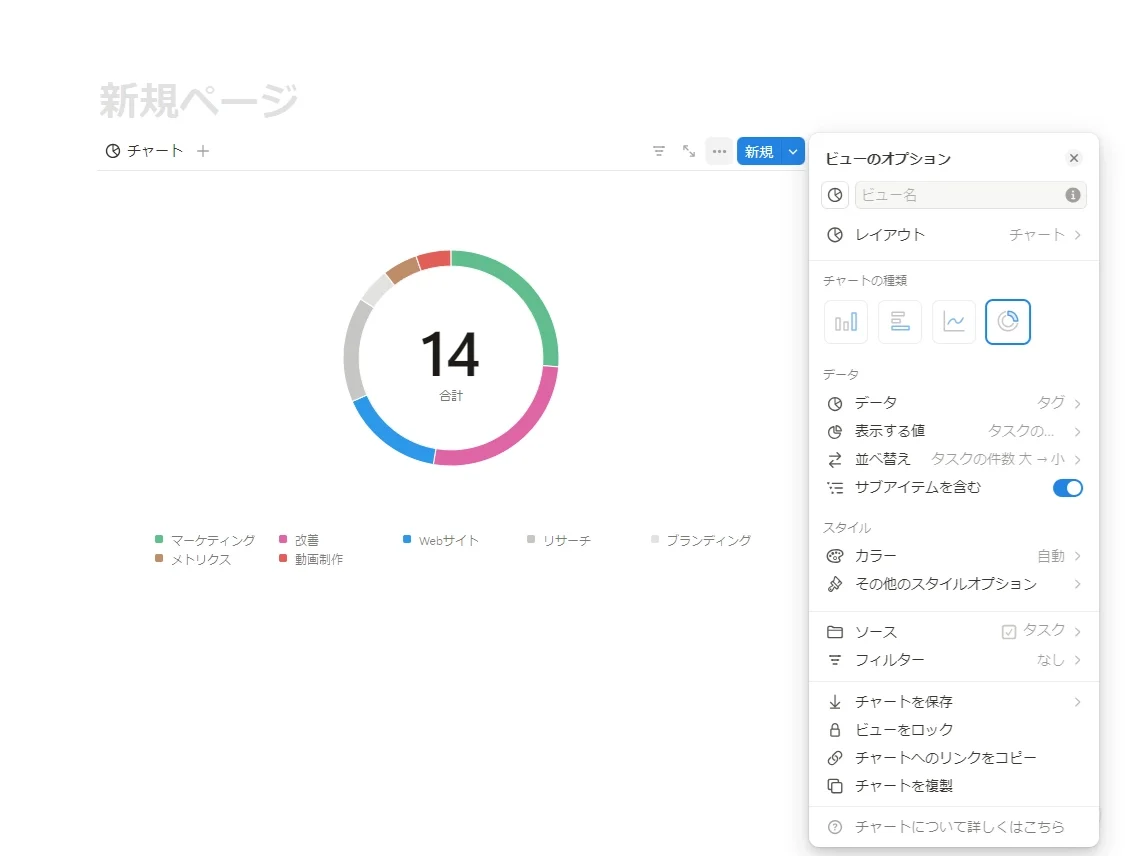Add a new view with plus icon
The height and width of the screenshot is (856, 1125).
[x=203, y=151]
